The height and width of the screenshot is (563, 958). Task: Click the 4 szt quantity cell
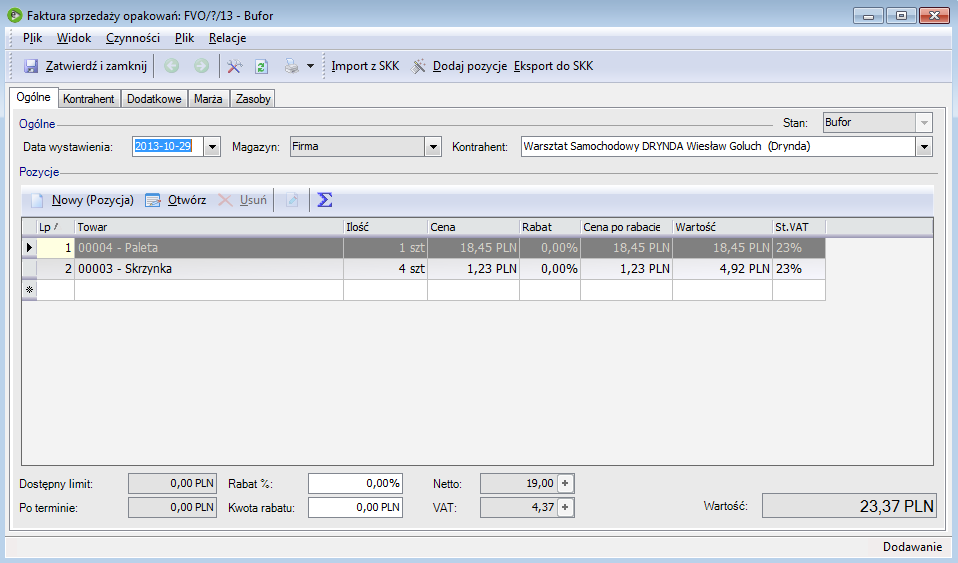tap(386, 269)
